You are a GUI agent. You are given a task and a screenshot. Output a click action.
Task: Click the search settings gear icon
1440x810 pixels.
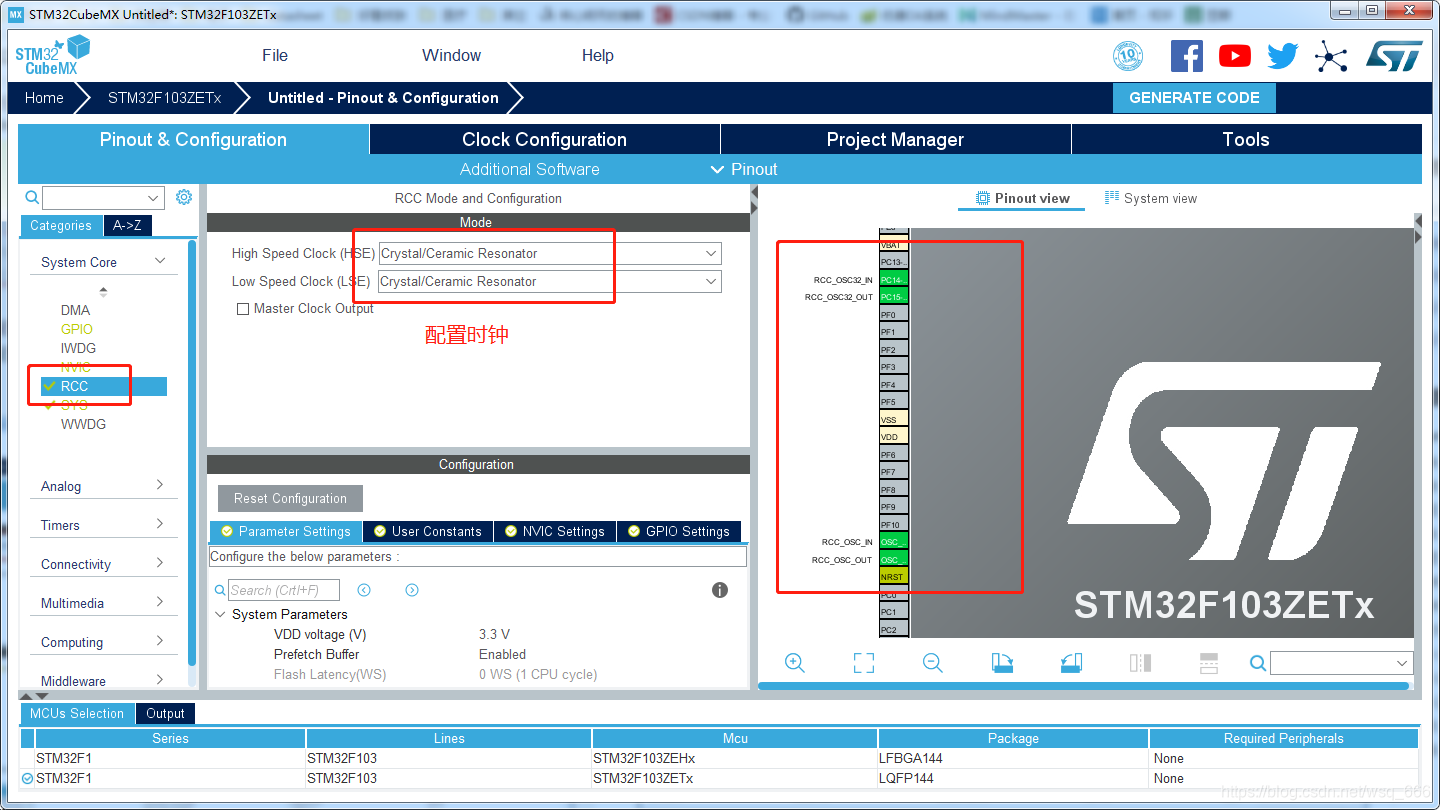pos(183,197)
